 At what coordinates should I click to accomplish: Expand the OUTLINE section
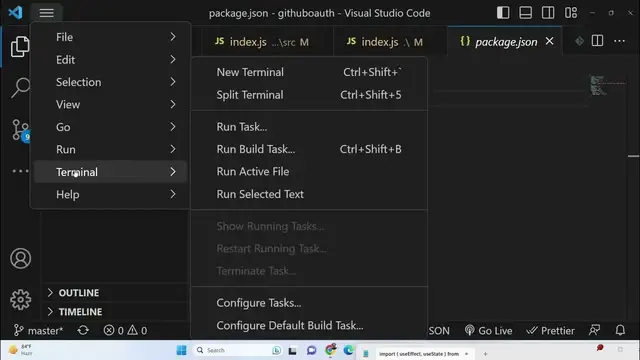pyautogui.click(x=116, y=293)
